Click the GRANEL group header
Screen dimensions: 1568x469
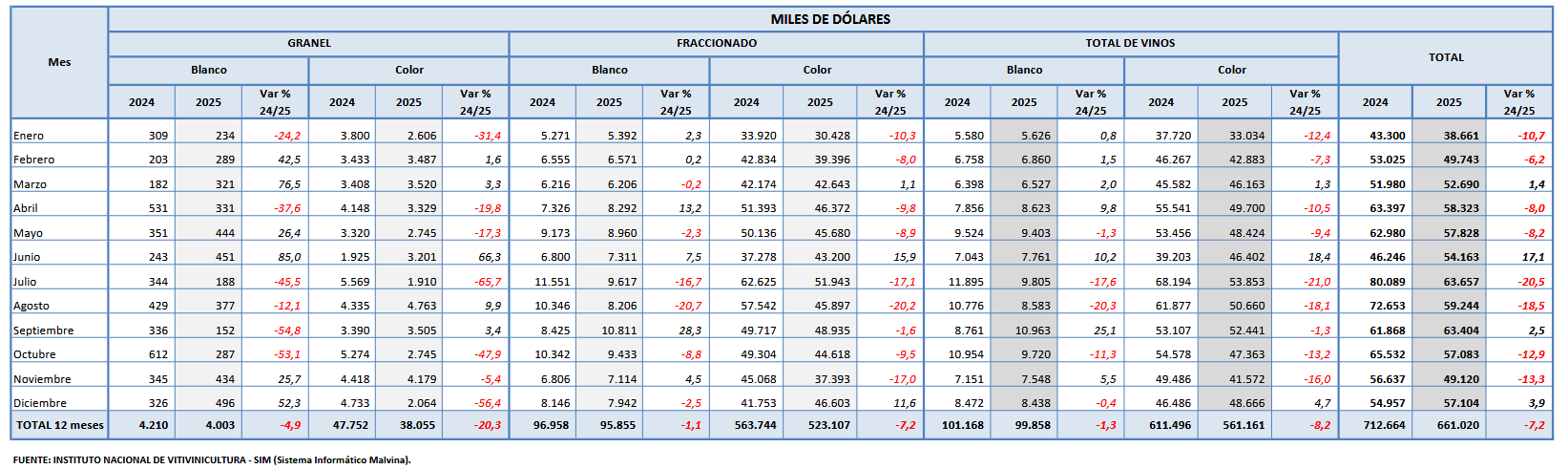[309, 43]
